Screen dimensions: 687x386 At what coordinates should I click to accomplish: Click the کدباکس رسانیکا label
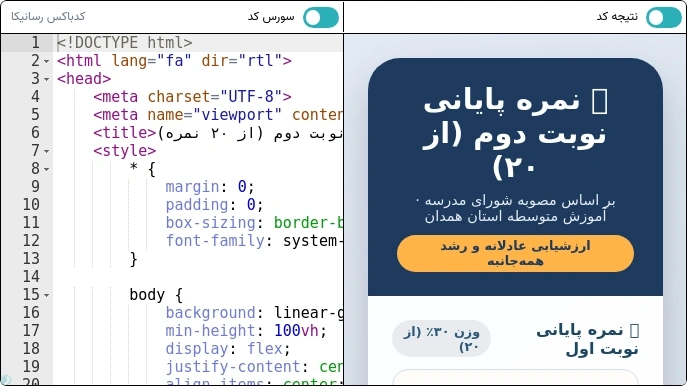click(x=48, y=17)
